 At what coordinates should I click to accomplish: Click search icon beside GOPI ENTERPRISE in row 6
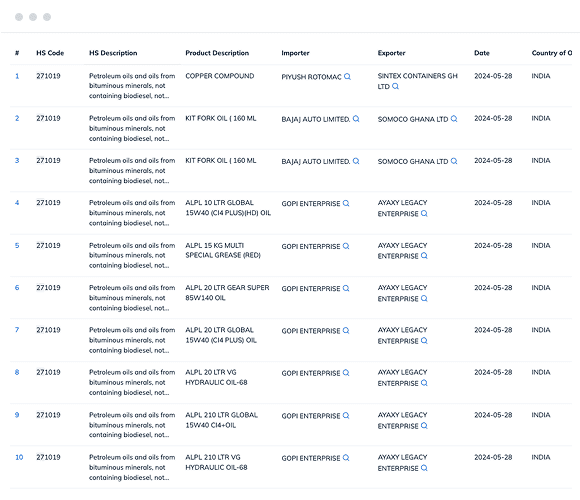346,288
